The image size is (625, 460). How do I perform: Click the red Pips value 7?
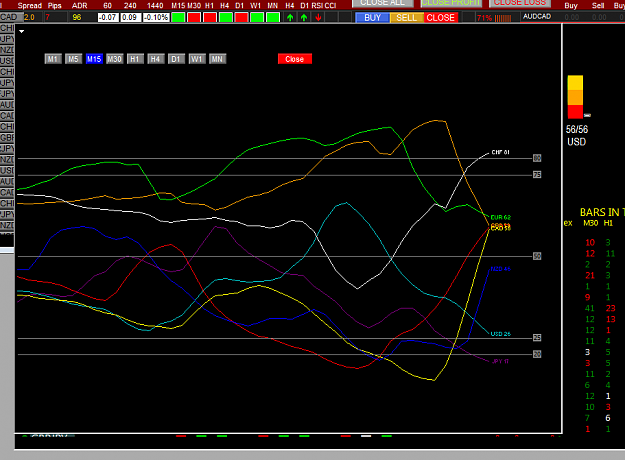48,18
